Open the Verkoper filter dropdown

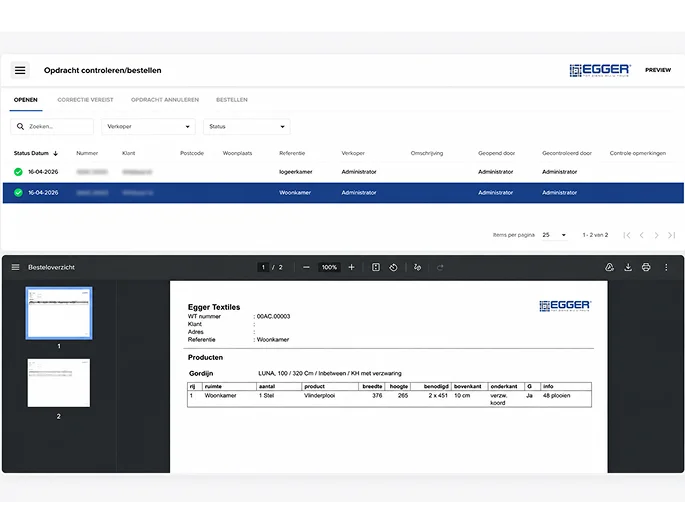[148, 126]
